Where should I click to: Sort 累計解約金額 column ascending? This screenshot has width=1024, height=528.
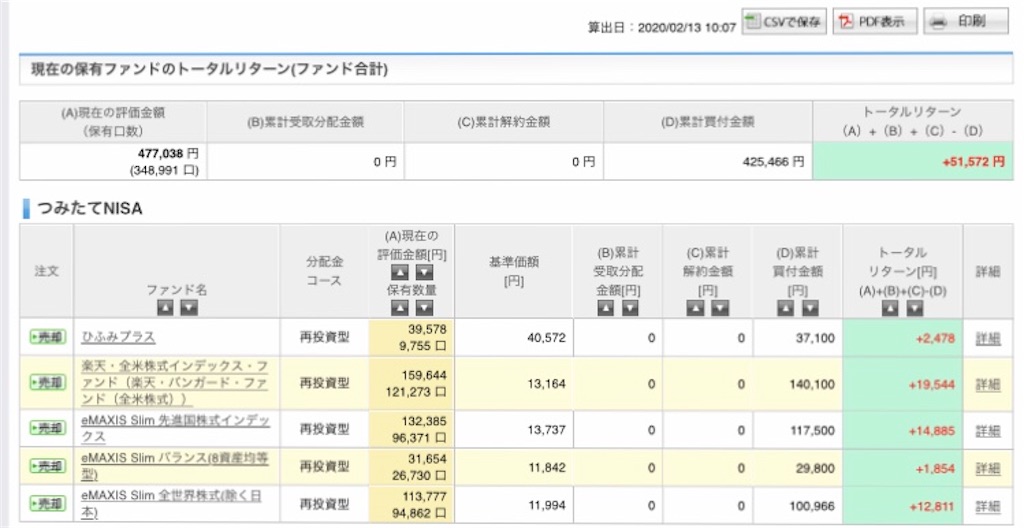(x=696, y=308)
